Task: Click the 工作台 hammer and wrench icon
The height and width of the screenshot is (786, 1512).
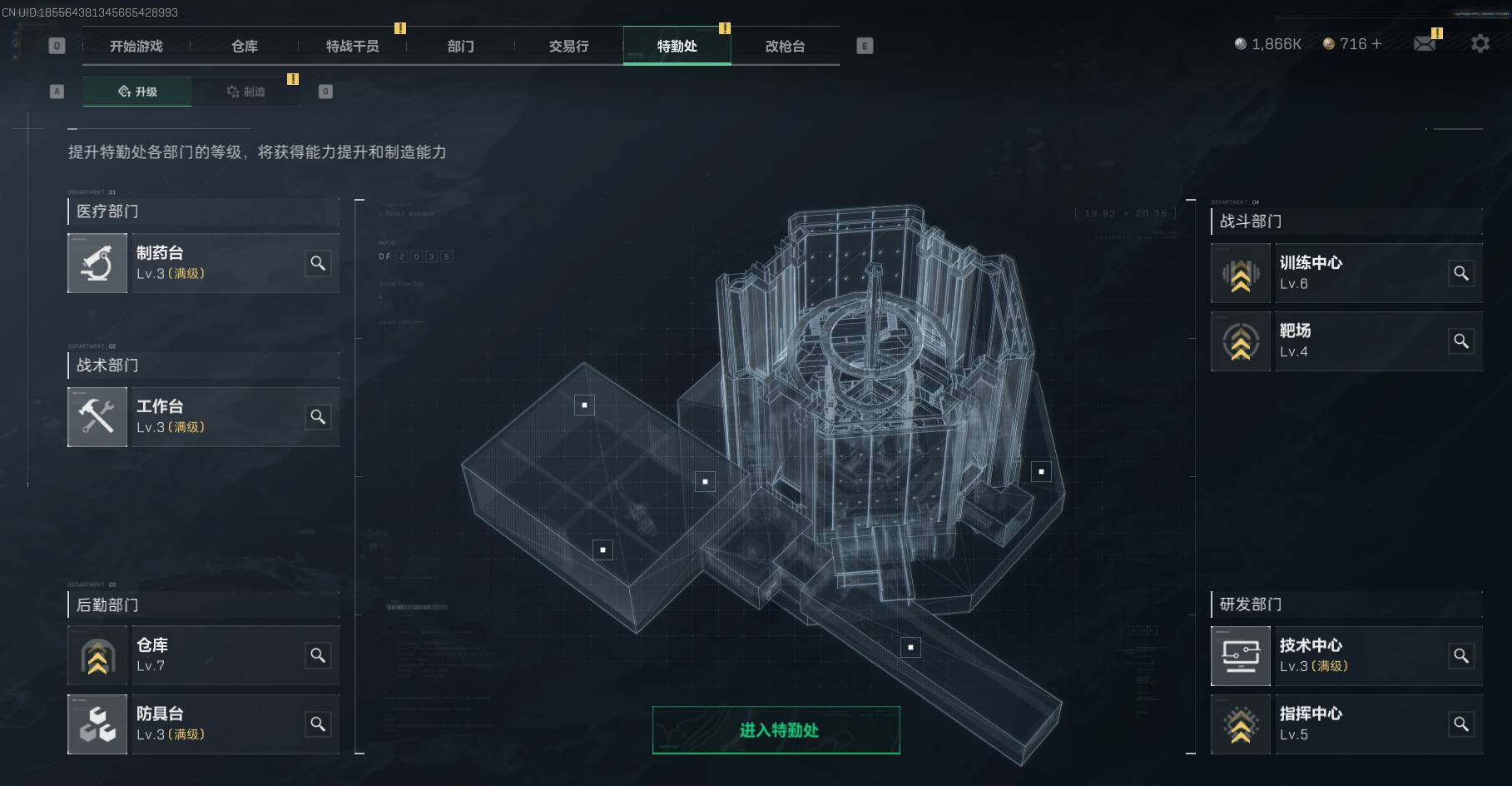Action: (97, 417)
